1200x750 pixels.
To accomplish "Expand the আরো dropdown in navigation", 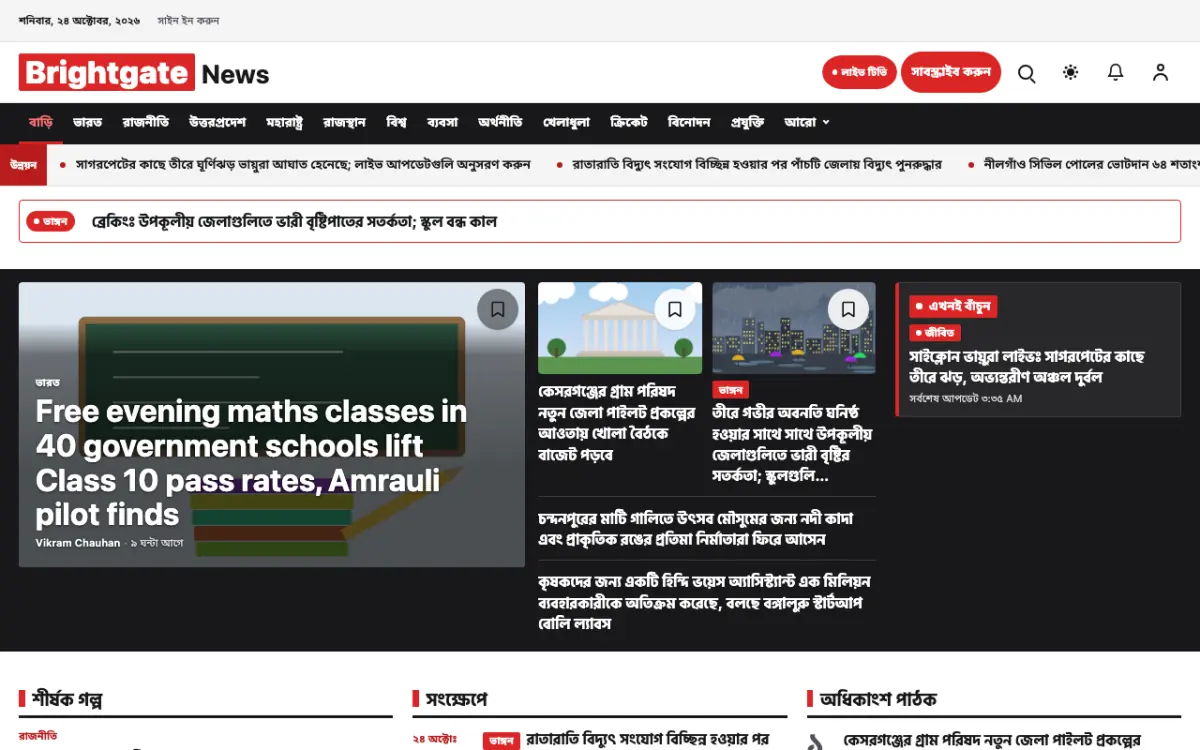I will pos(807,122).
